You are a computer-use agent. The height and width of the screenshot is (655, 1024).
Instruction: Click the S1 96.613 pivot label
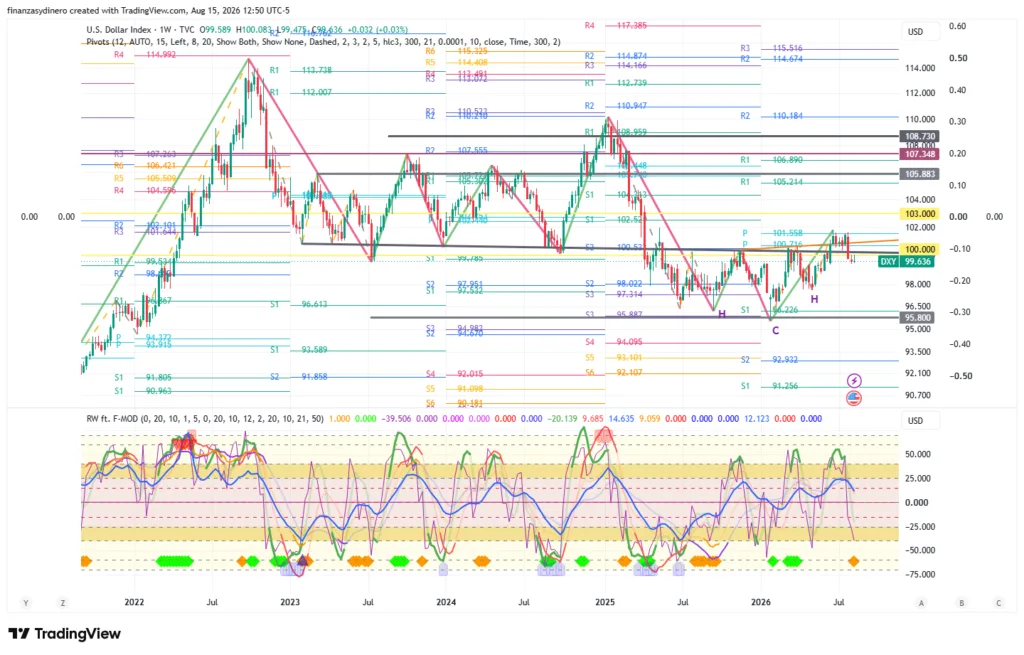point(299,304)
